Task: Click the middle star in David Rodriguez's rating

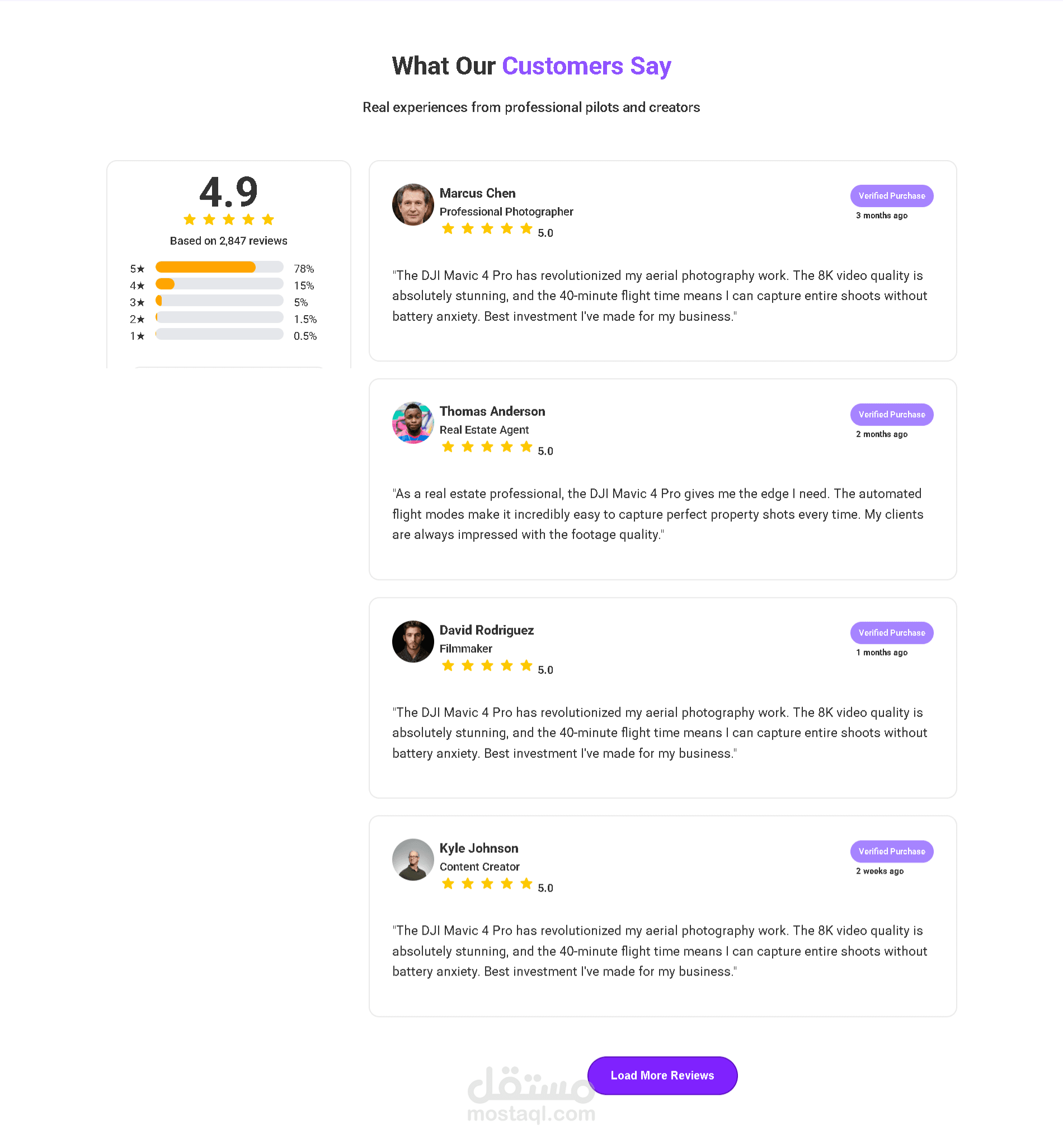Action: coord(487,665)
